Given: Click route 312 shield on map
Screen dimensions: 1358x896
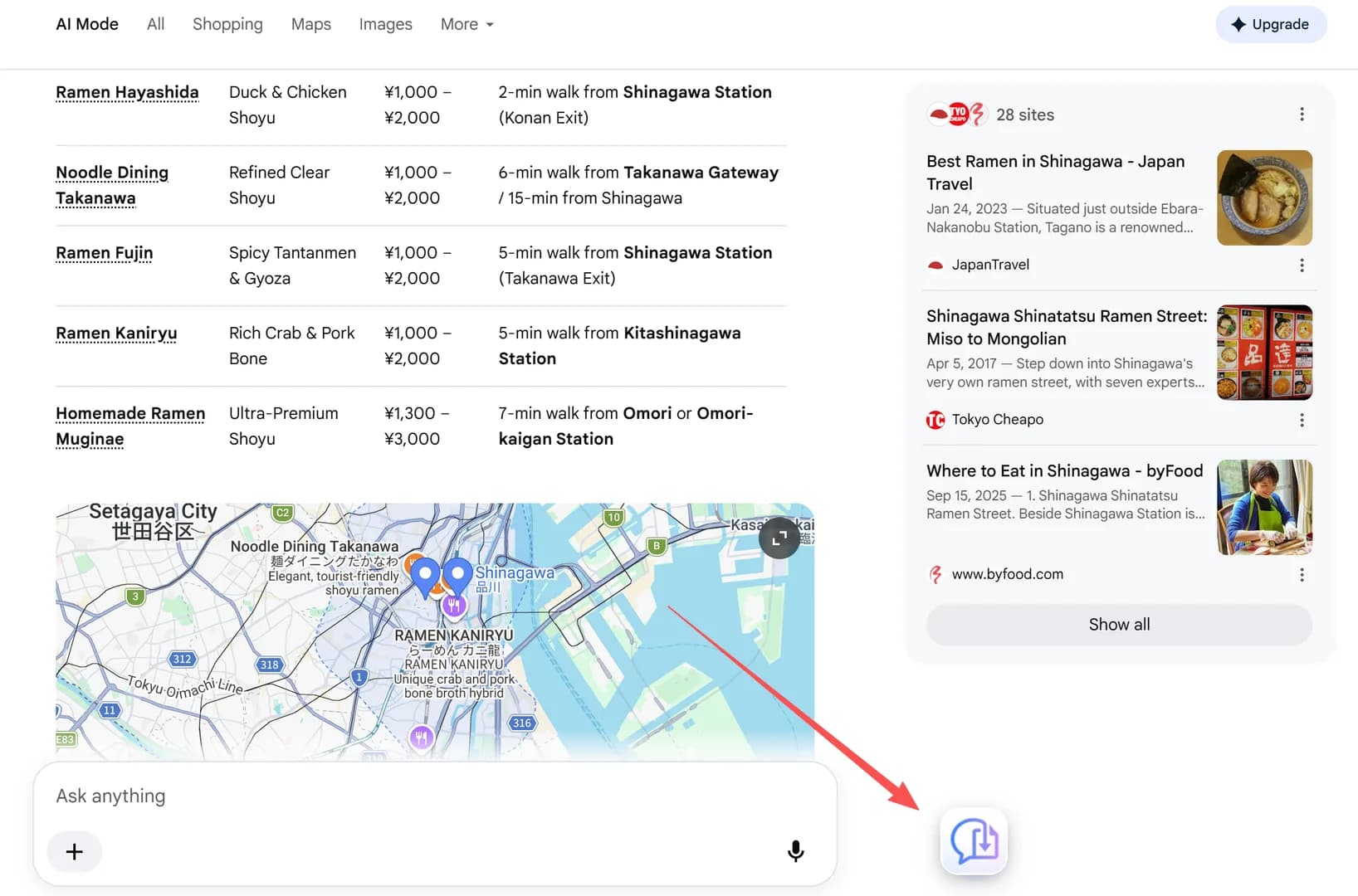Looking at the screenshot, I should point(182,660).
